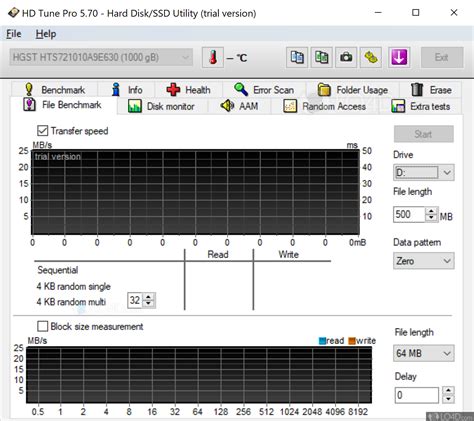Viewport: 474px width, 421px height.
Task: Close the HD Tune Pro window
Action: (454, 13)
